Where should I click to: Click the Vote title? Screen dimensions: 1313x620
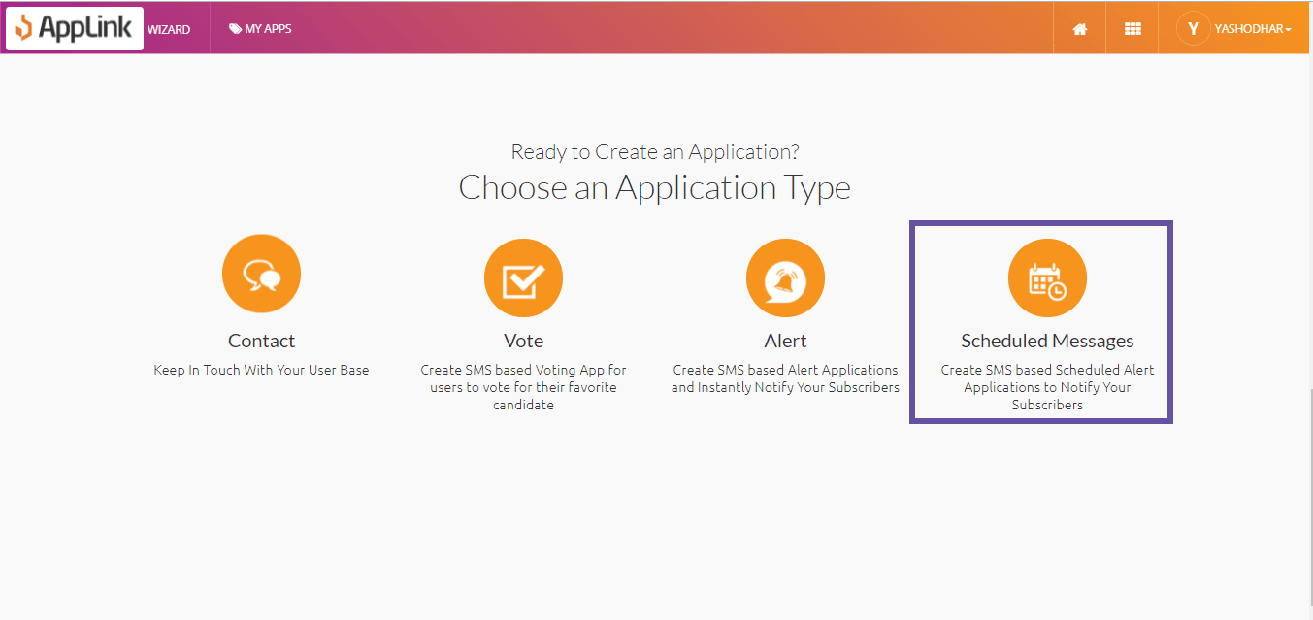coord(523,341)
